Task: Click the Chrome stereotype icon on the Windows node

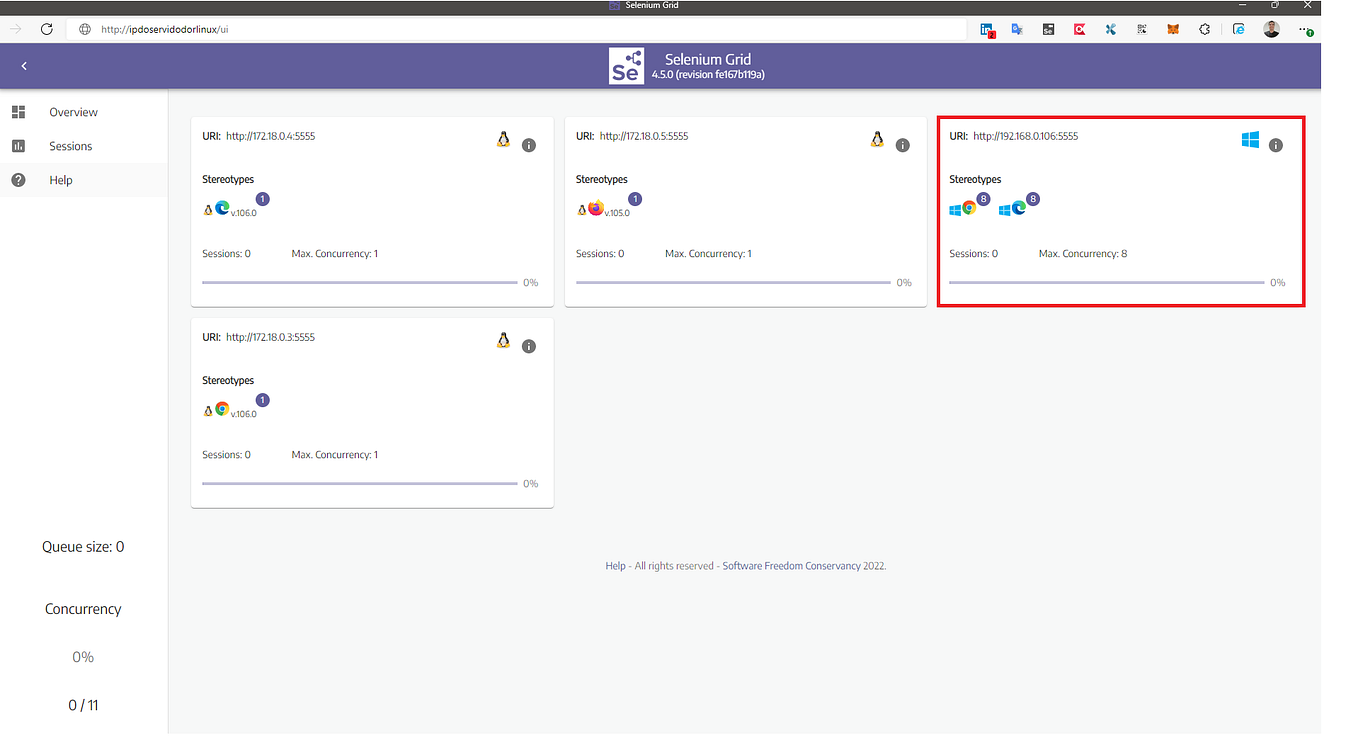Action: point(969,207)
